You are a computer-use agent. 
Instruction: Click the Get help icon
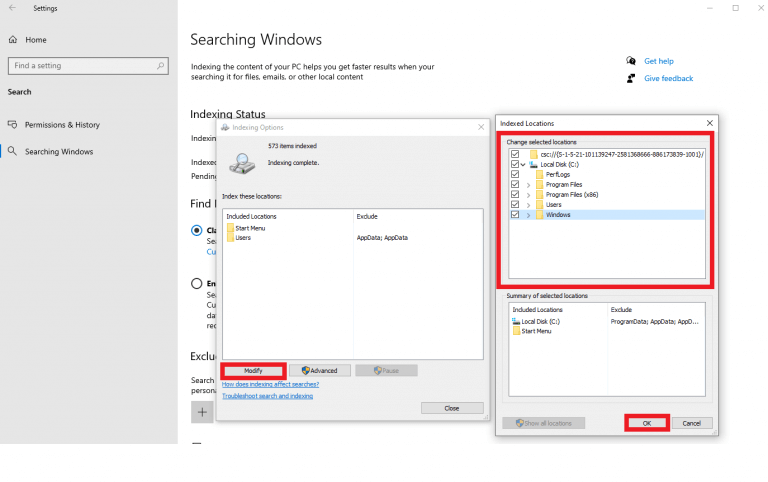pyautogui.click(x=631, y=61)
